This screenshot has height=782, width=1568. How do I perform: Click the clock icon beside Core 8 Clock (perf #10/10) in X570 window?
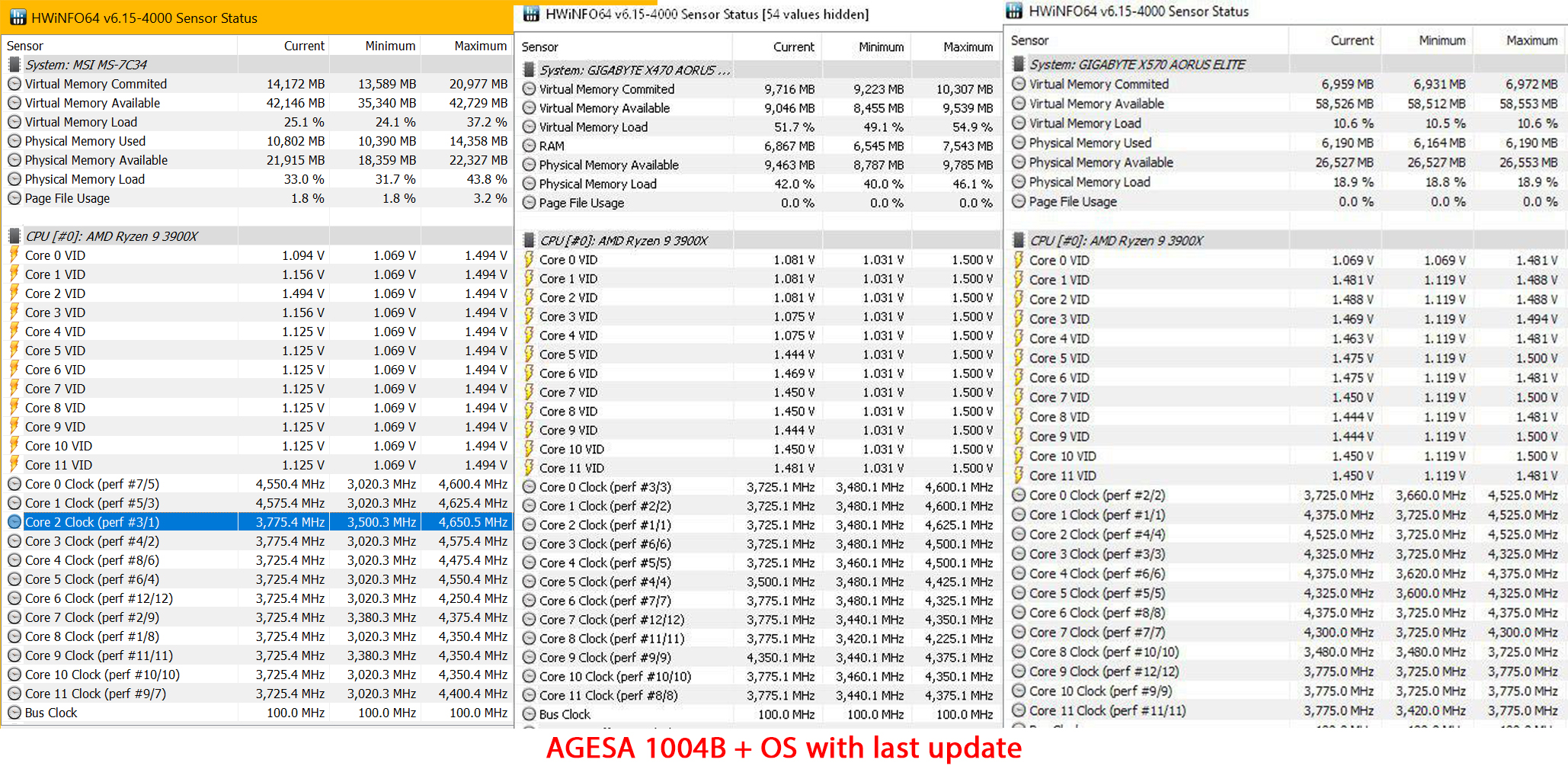tap(1018, 652)
